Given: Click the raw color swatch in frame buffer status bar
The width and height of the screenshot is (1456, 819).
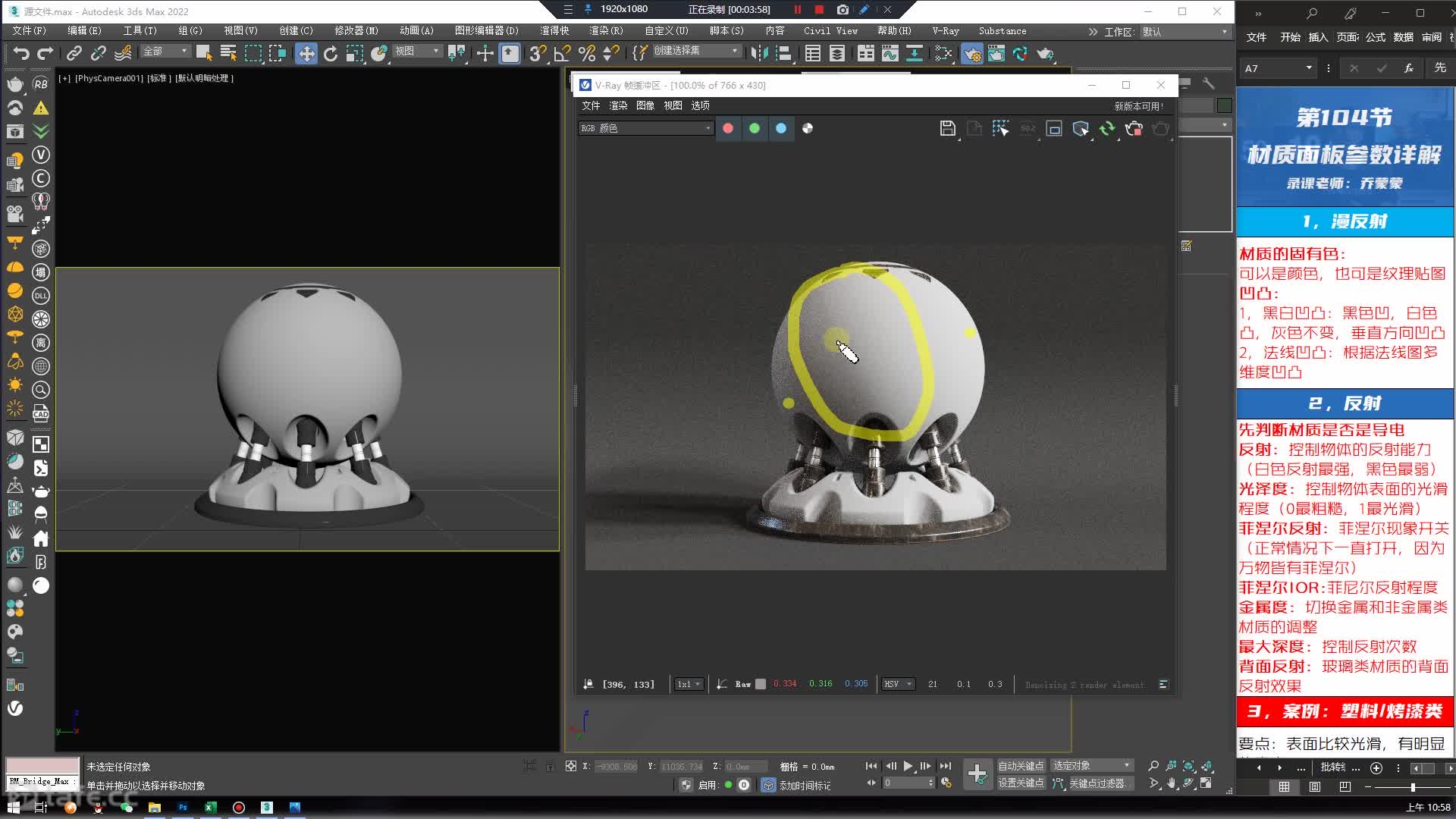Looking at the screenshot, I should pyautogui.click(x=761, y=684).
